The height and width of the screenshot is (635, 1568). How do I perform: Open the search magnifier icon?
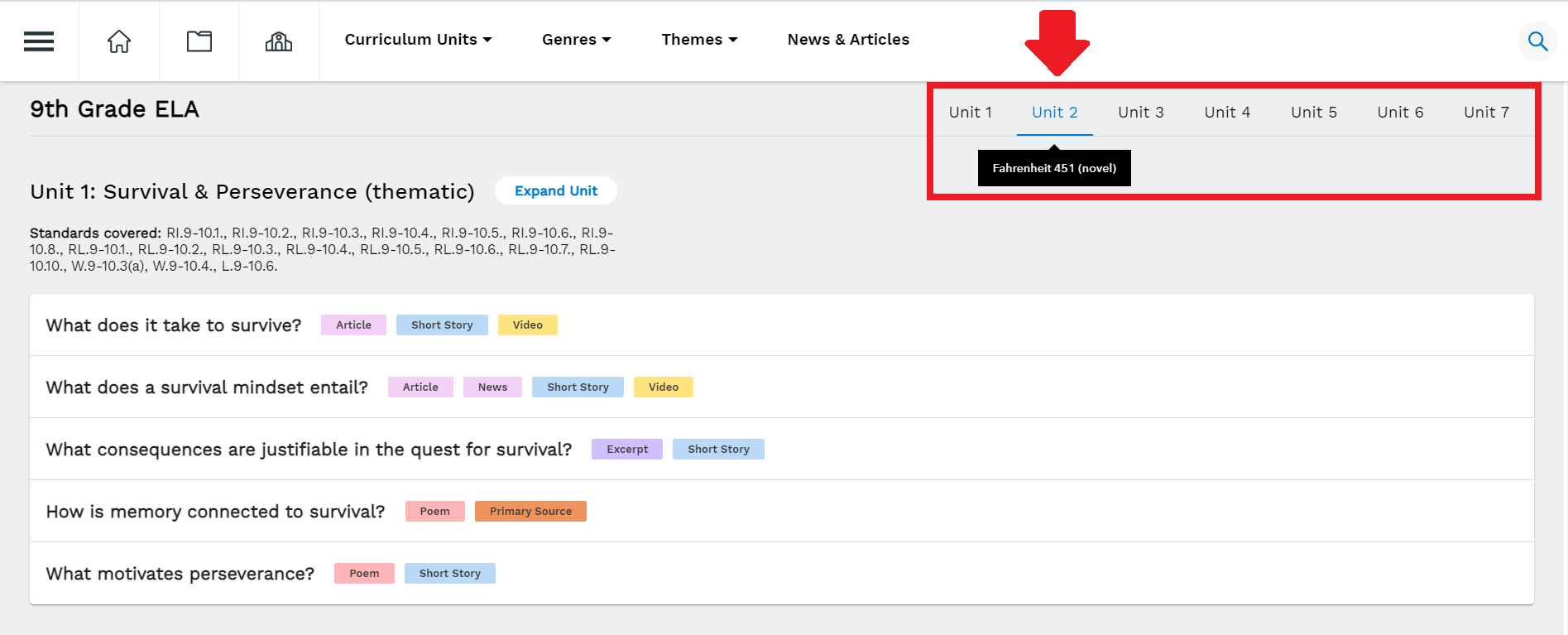click(1537, 41)
